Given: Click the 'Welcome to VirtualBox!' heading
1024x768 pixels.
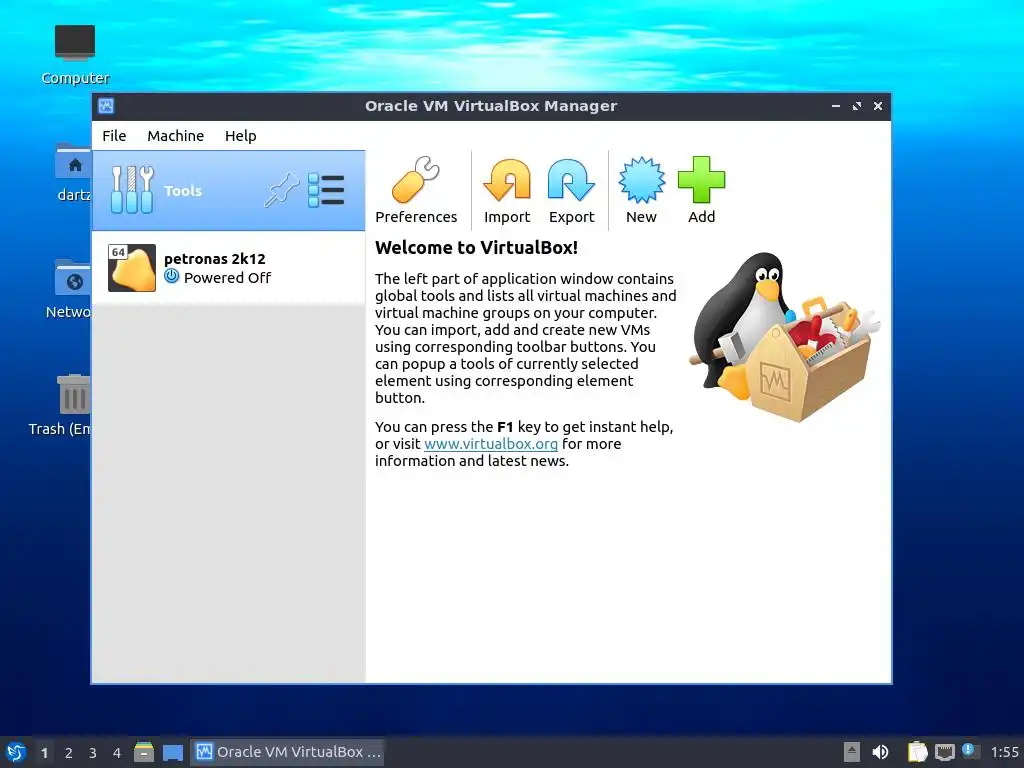Looking at the screenshot, I should (476, 248).
